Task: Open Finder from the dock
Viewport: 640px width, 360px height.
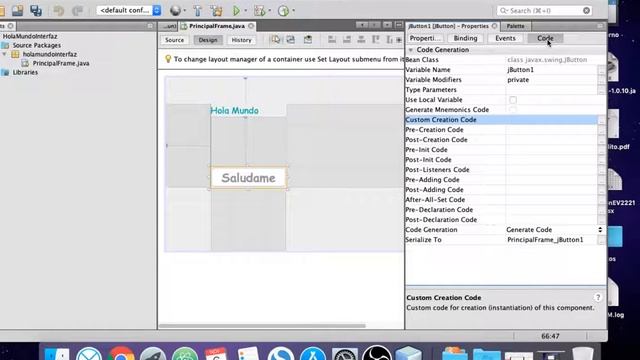Action: pyautogui.click(x=57, y=354)
